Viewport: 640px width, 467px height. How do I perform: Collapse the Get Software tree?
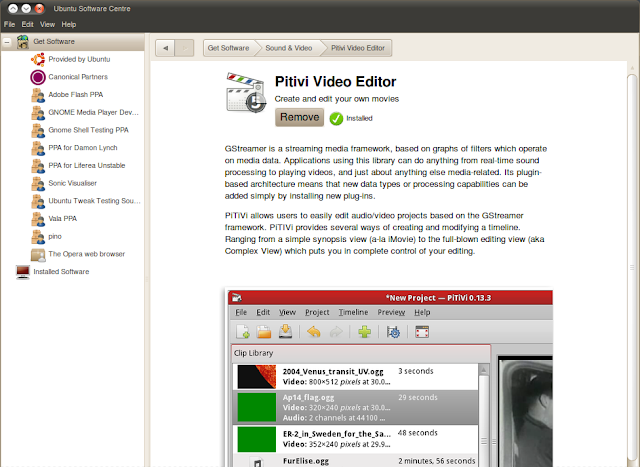pos(7,42)
